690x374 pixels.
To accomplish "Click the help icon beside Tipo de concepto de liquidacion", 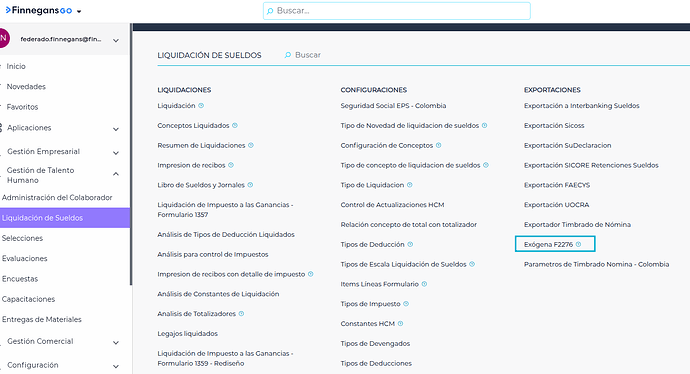I will [486, 165].
